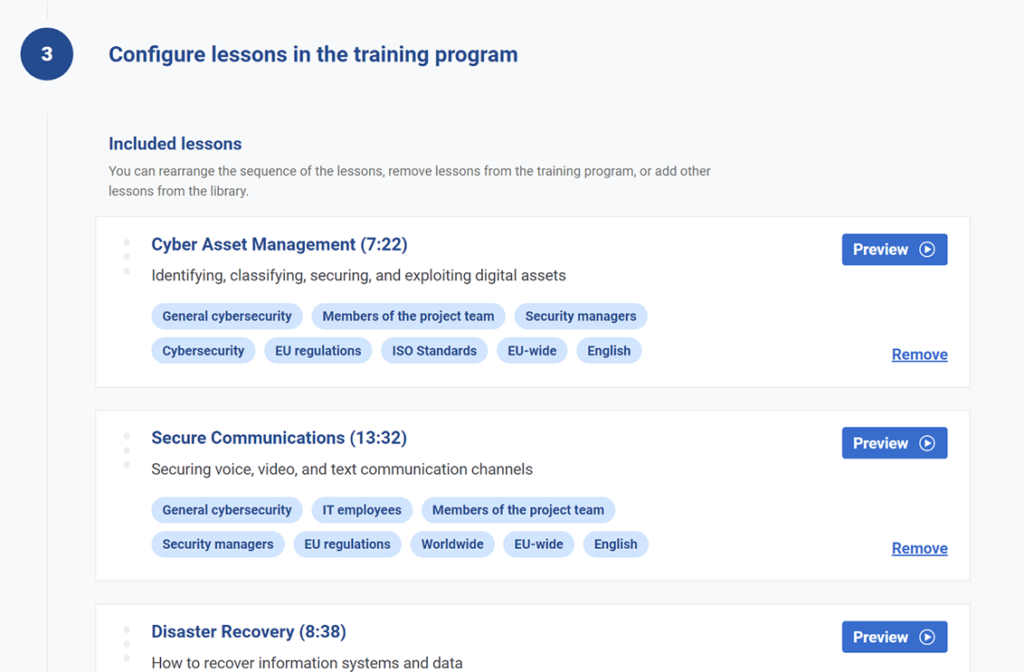
Task: Select the drag handle beside Disaster Recovery
Action: tap(127, 644)
